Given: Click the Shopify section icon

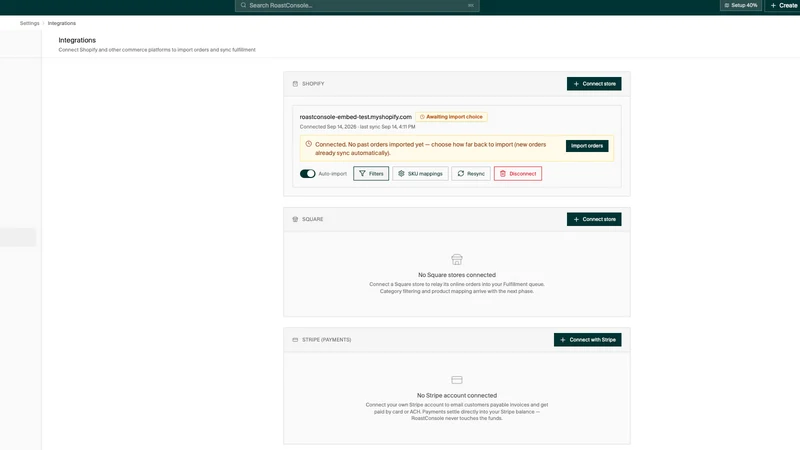Looking at the screenshot, I should click(295, 84).
